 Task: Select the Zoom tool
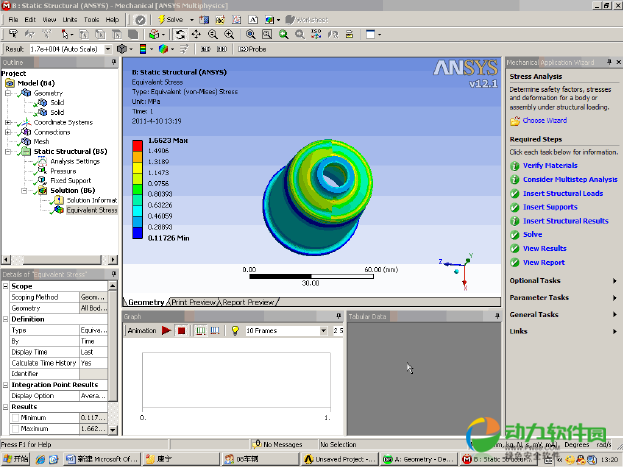point(213,35)
